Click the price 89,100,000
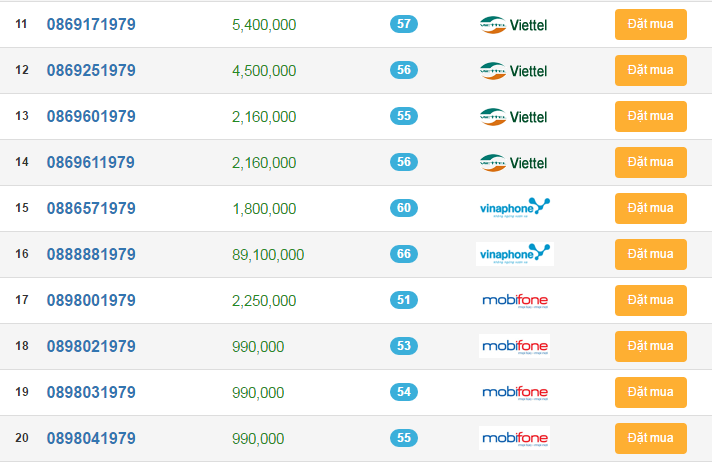The height and width of the screenshot is (464, 713). [x=267, y=254]
